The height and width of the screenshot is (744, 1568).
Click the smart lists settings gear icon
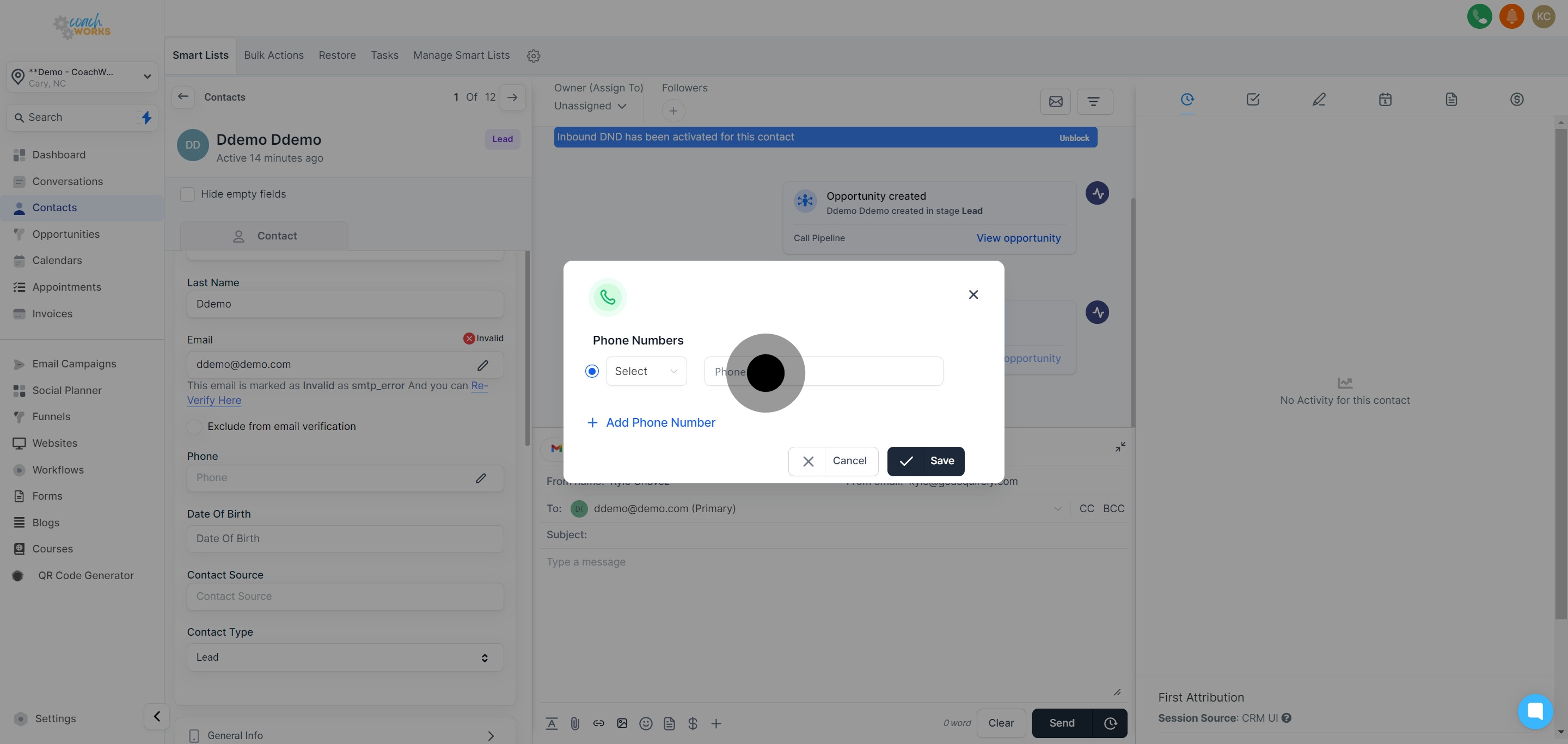click(x=533, y=56)
